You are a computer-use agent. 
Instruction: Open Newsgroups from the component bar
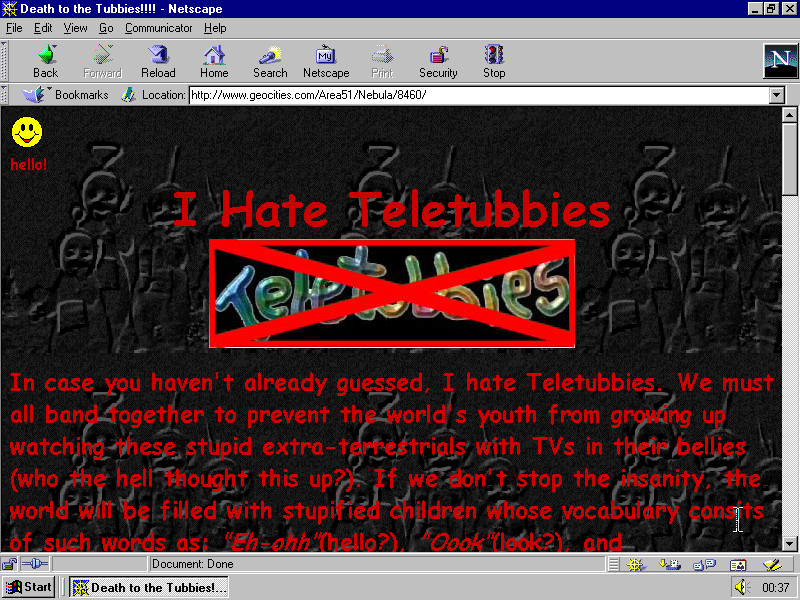(x=704, y=564)
